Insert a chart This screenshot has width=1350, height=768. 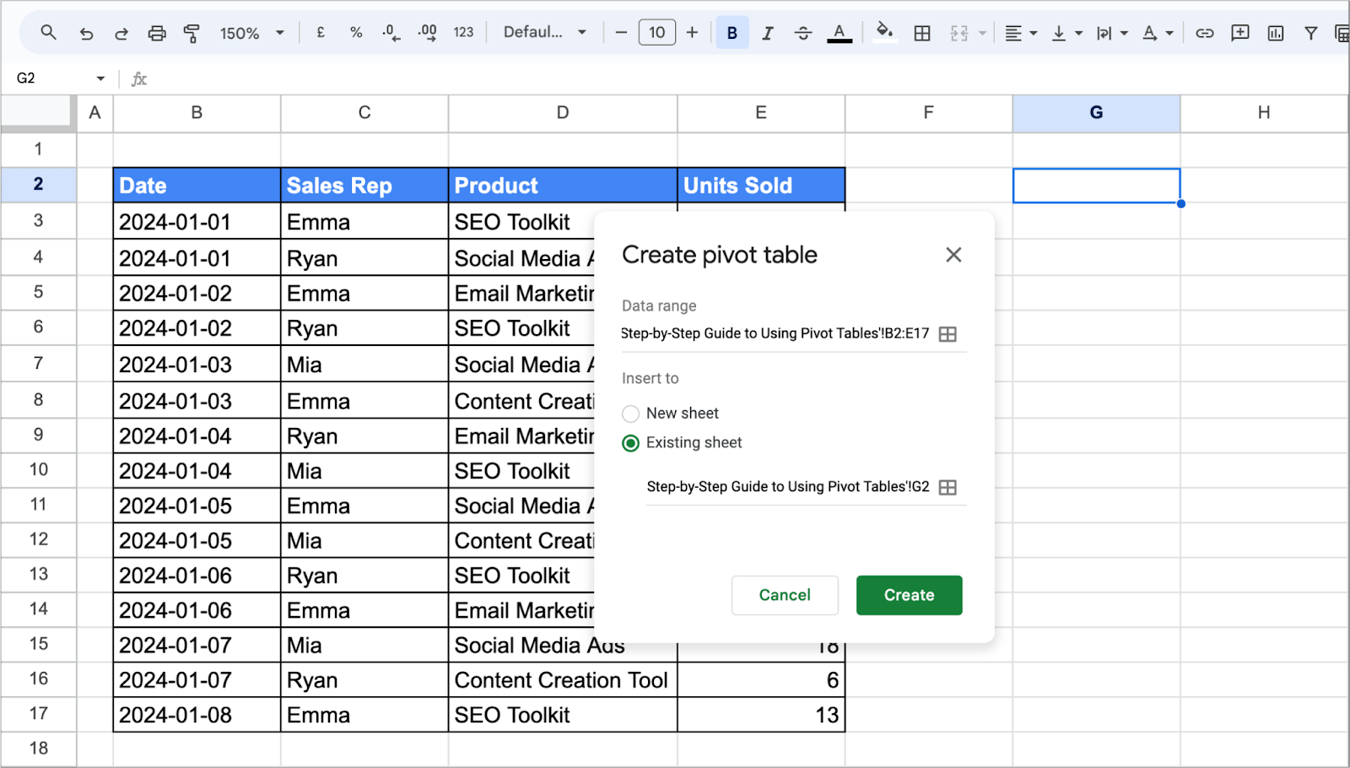tap(1276, 33)
